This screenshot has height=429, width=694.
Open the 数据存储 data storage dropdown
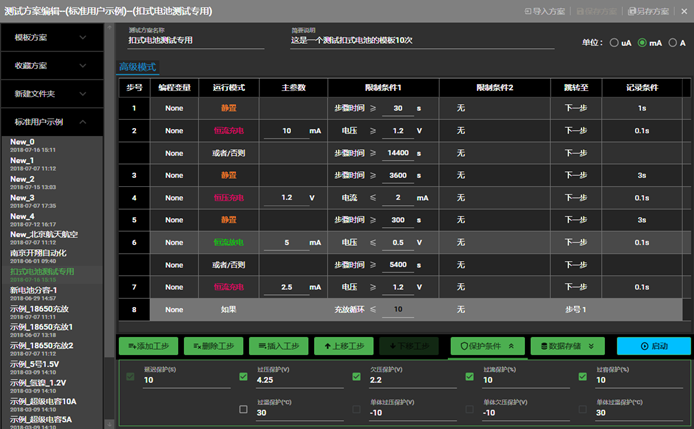coord(566,345)
